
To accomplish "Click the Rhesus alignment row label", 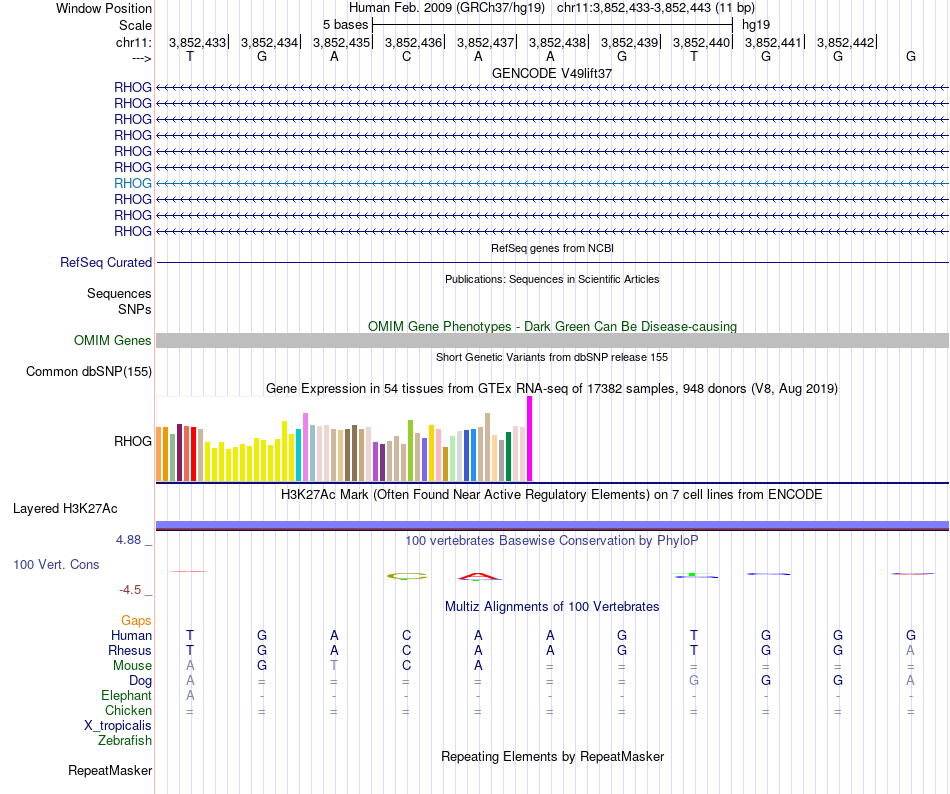I will click(130, 650).
